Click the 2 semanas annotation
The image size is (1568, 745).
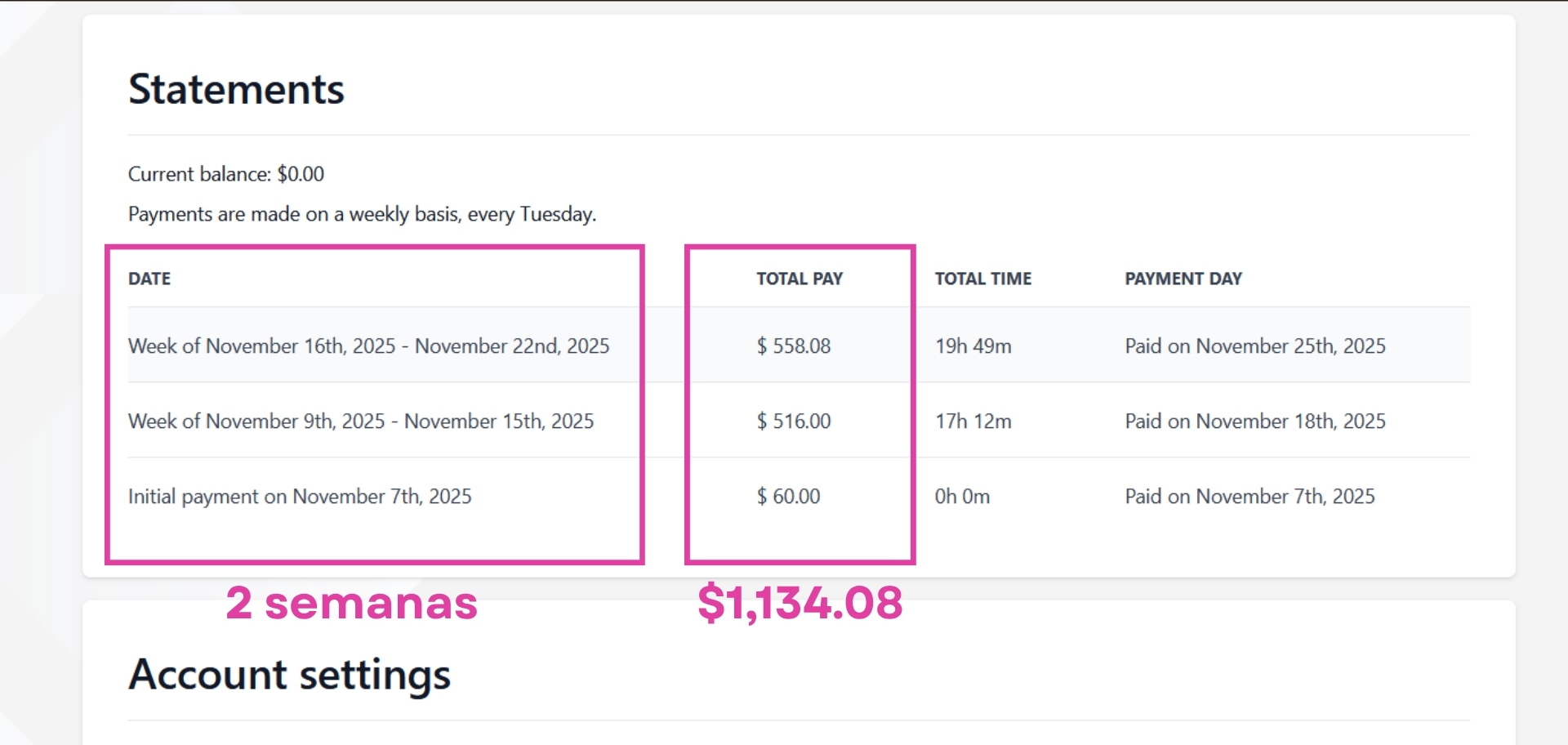(x=353, y=604)
